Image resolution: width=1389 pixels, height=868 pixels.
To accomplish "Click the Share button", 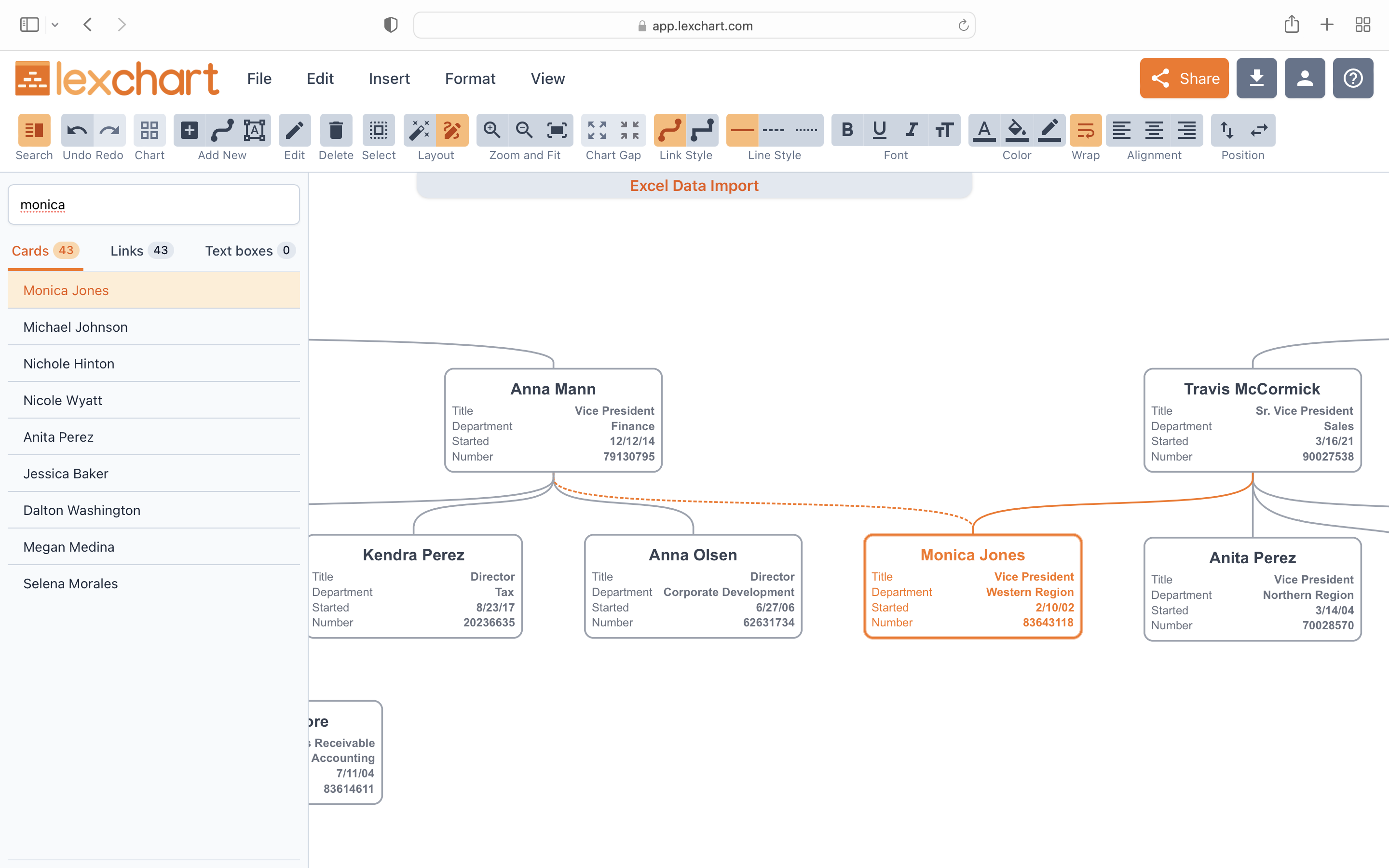I will [1184, 77].
